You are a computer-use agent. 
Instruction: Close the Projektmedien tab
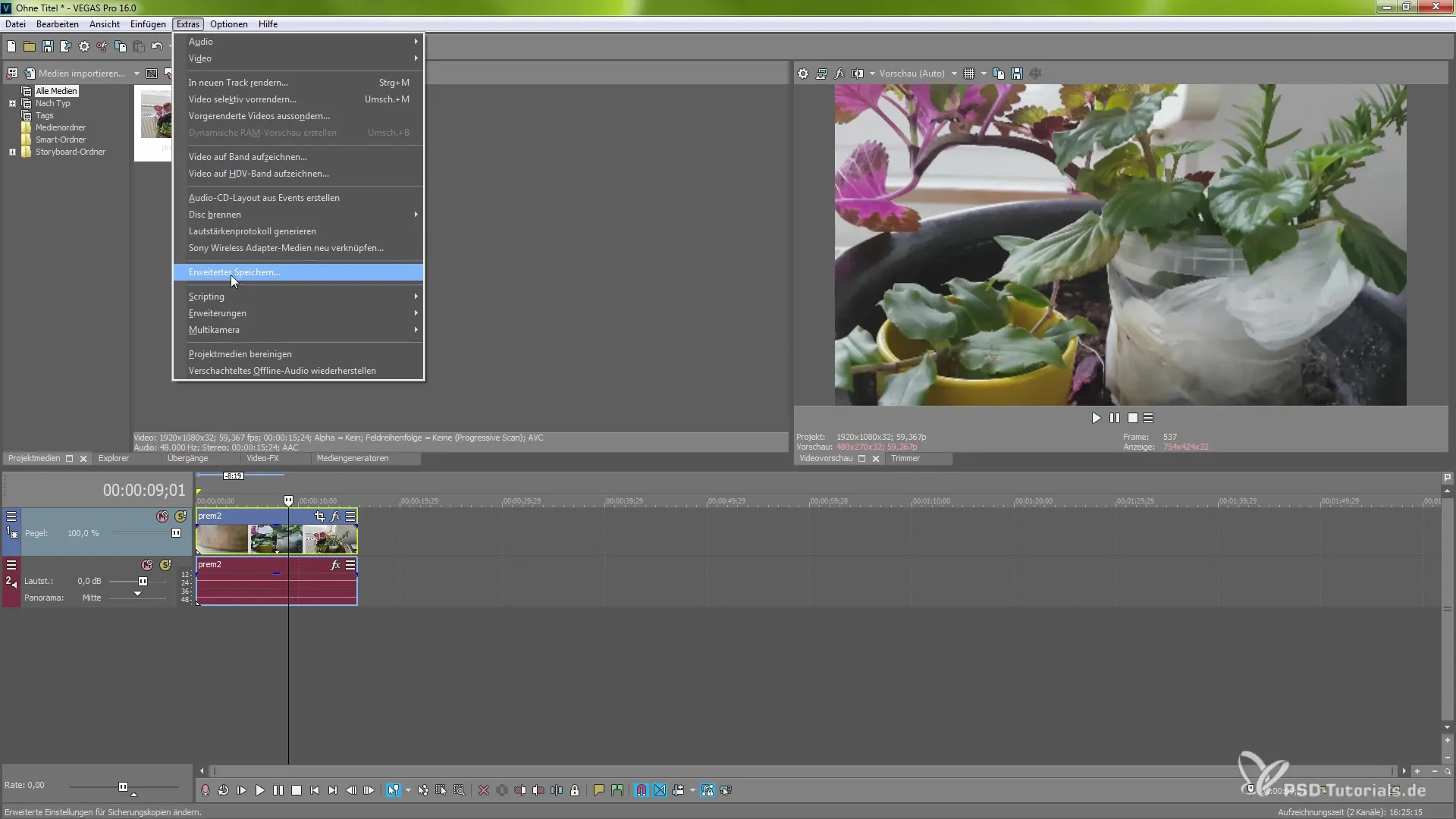(83, 459)
